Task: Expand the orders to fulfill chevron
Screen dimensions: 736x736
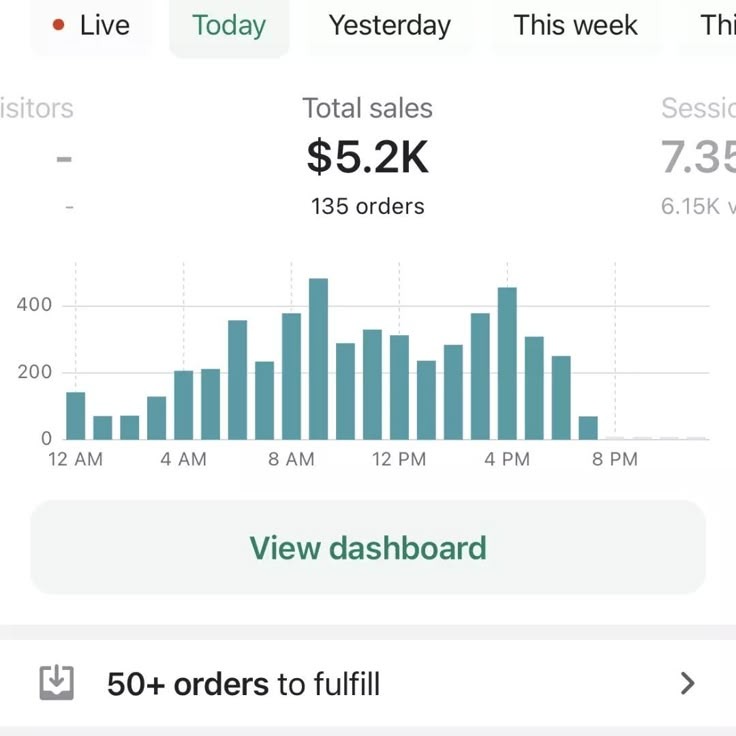Action: click(x=687, y=683)
